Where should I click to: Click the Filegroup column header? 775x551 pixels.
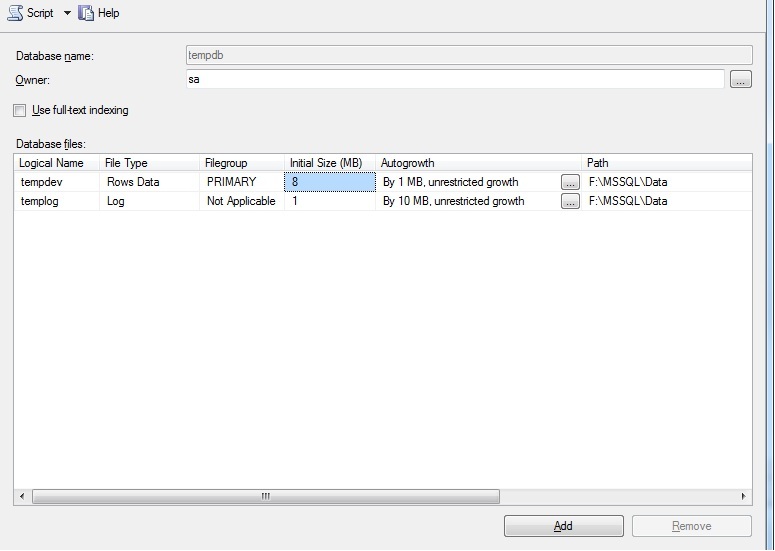click(x=242, y=163)
